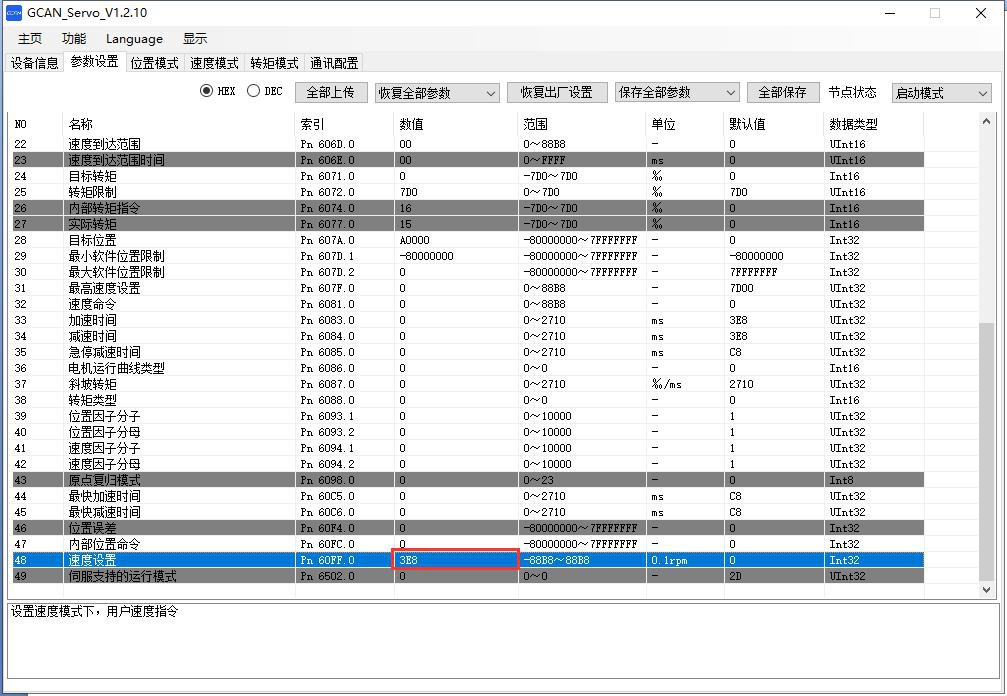Switch to the 设备信息 tab

(x=34, y=63)
